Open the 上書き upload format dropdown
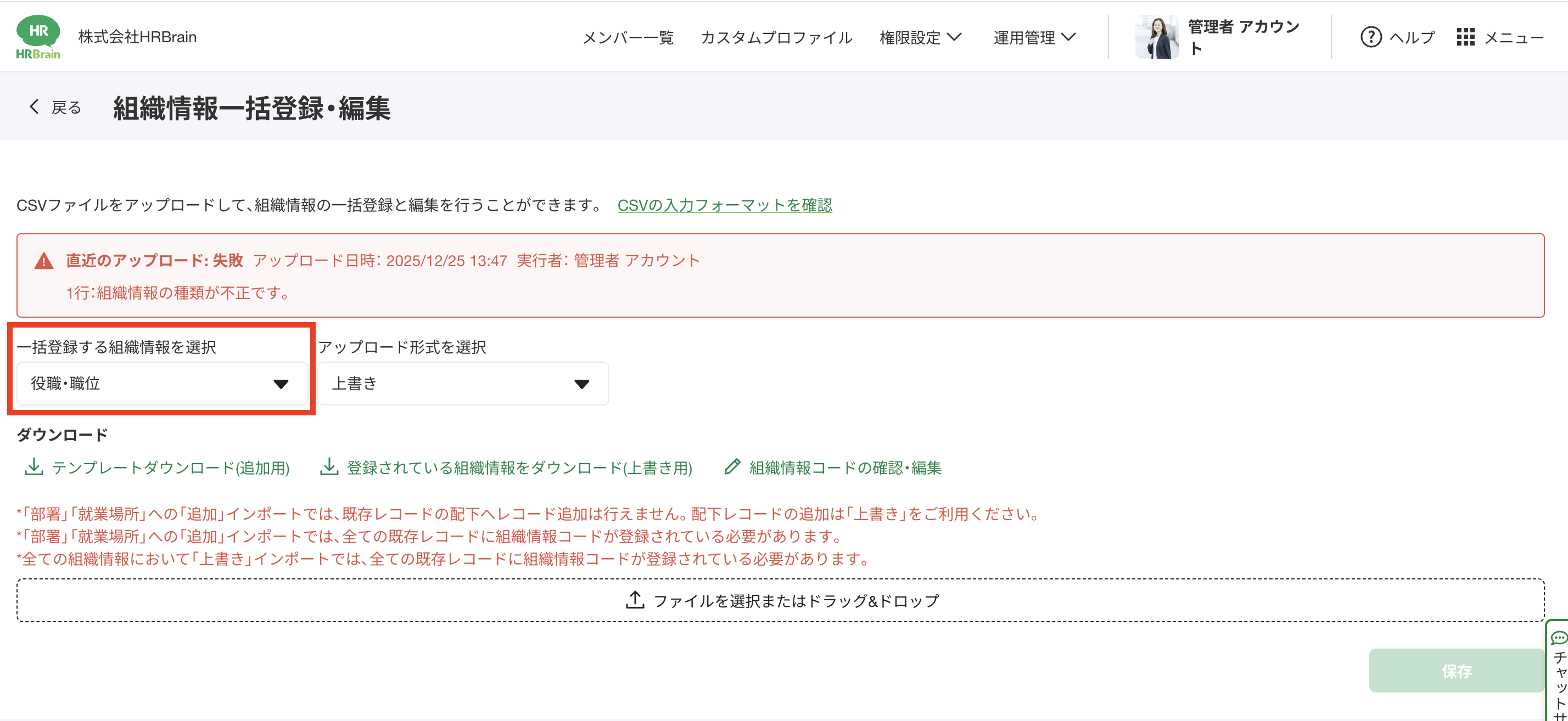This screenshot has width=1568, height=721. tap(463, 384)
